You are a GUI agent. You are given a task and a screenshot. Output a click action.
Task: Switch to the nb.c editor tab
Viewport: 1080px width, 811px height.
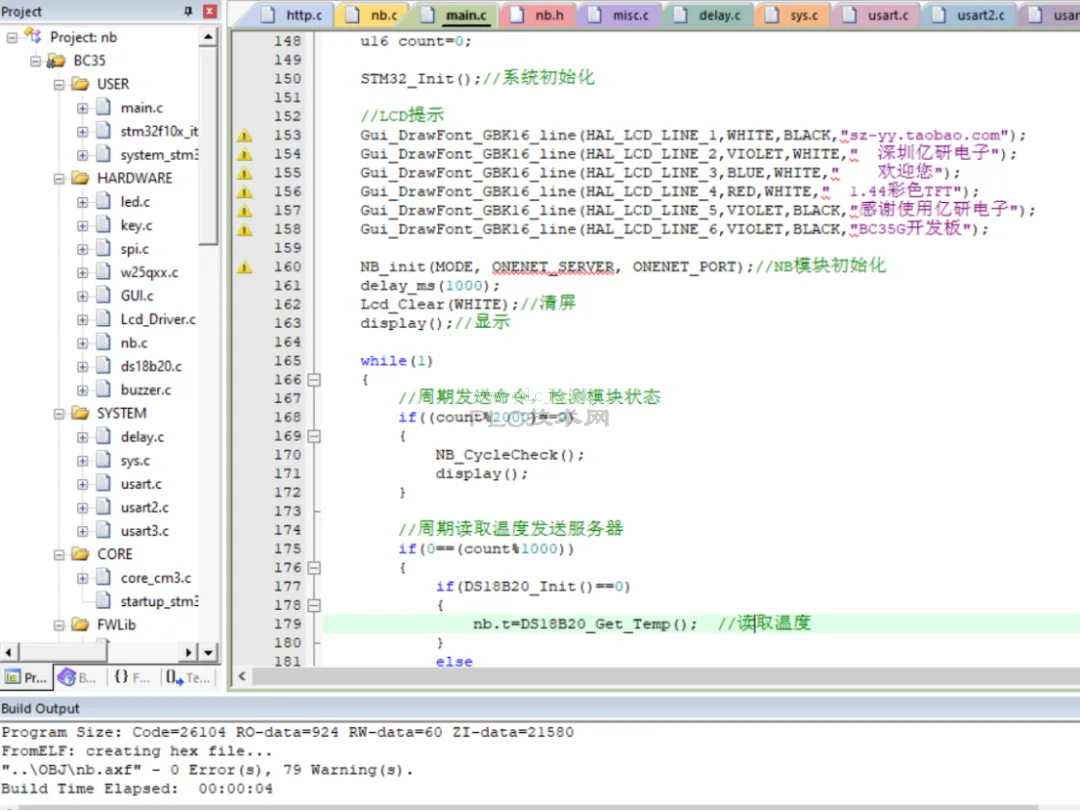(373, 14)
